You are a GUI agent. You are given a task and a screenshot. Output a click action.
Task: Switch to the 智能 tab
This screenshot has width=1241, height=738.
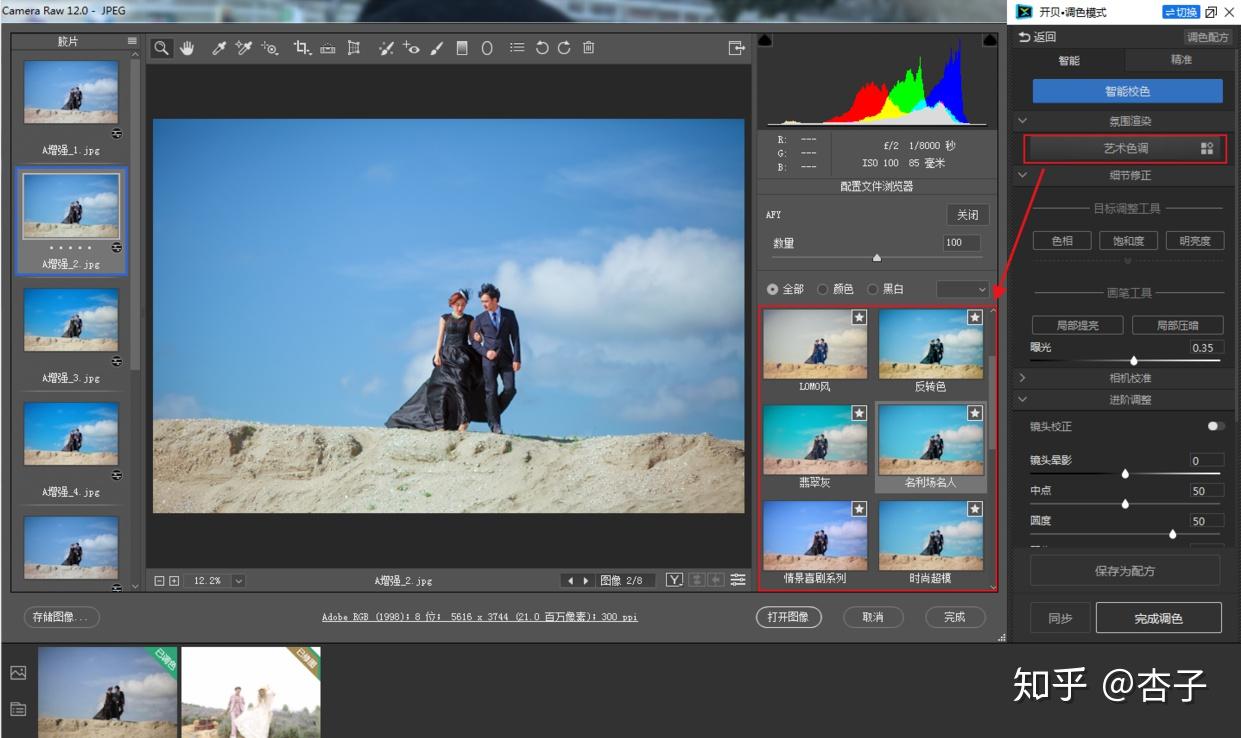[x=1069, y=61]
